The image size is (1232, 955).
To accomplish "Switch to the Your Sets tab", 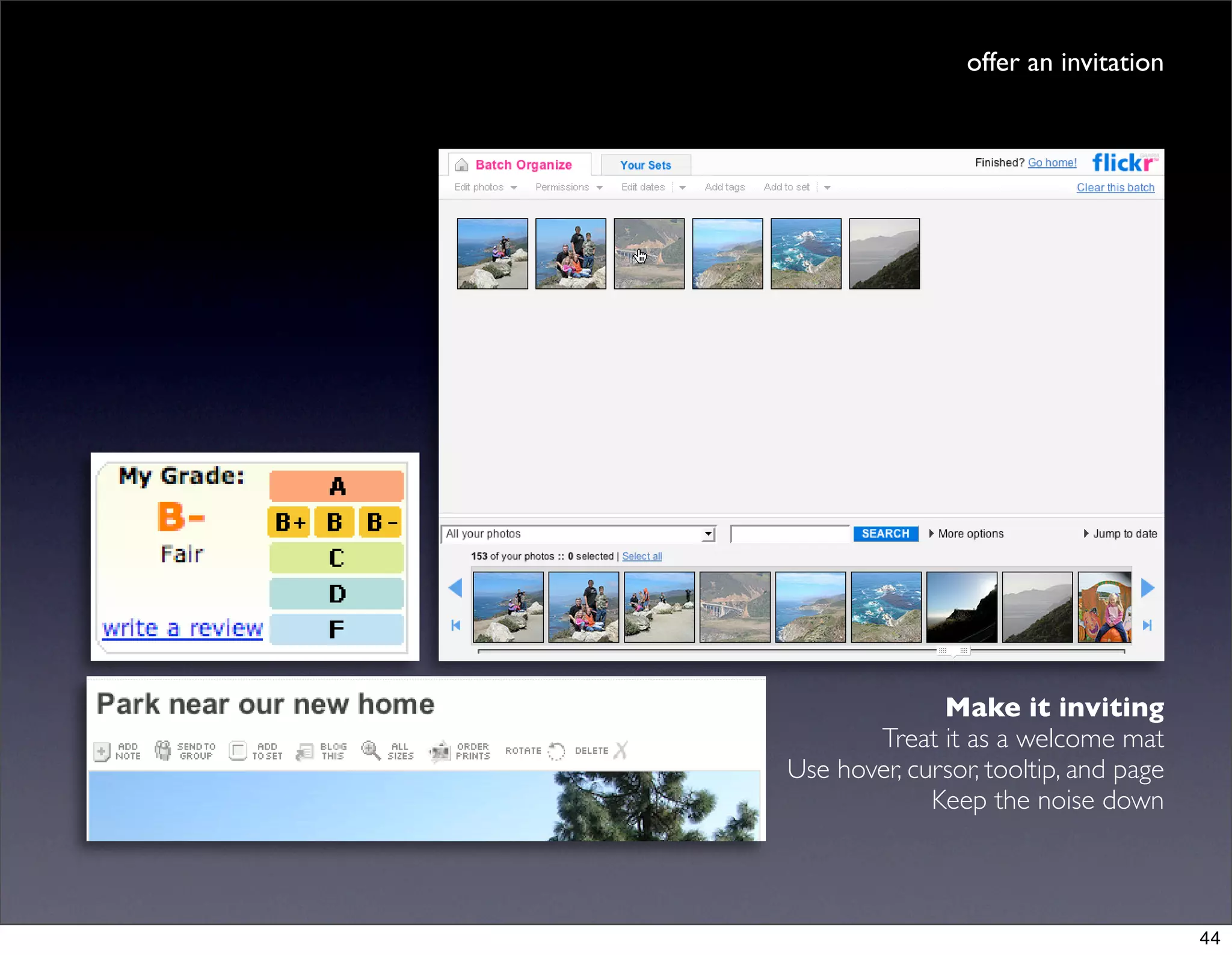I will click(645, 165).
